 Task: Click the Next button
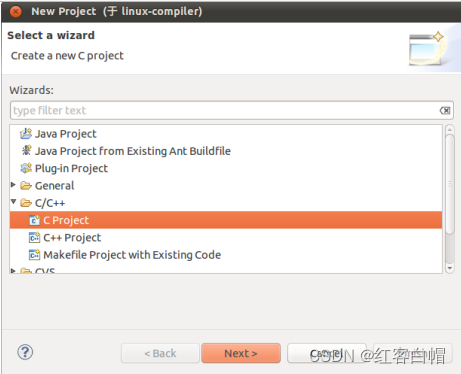(241, 353)
